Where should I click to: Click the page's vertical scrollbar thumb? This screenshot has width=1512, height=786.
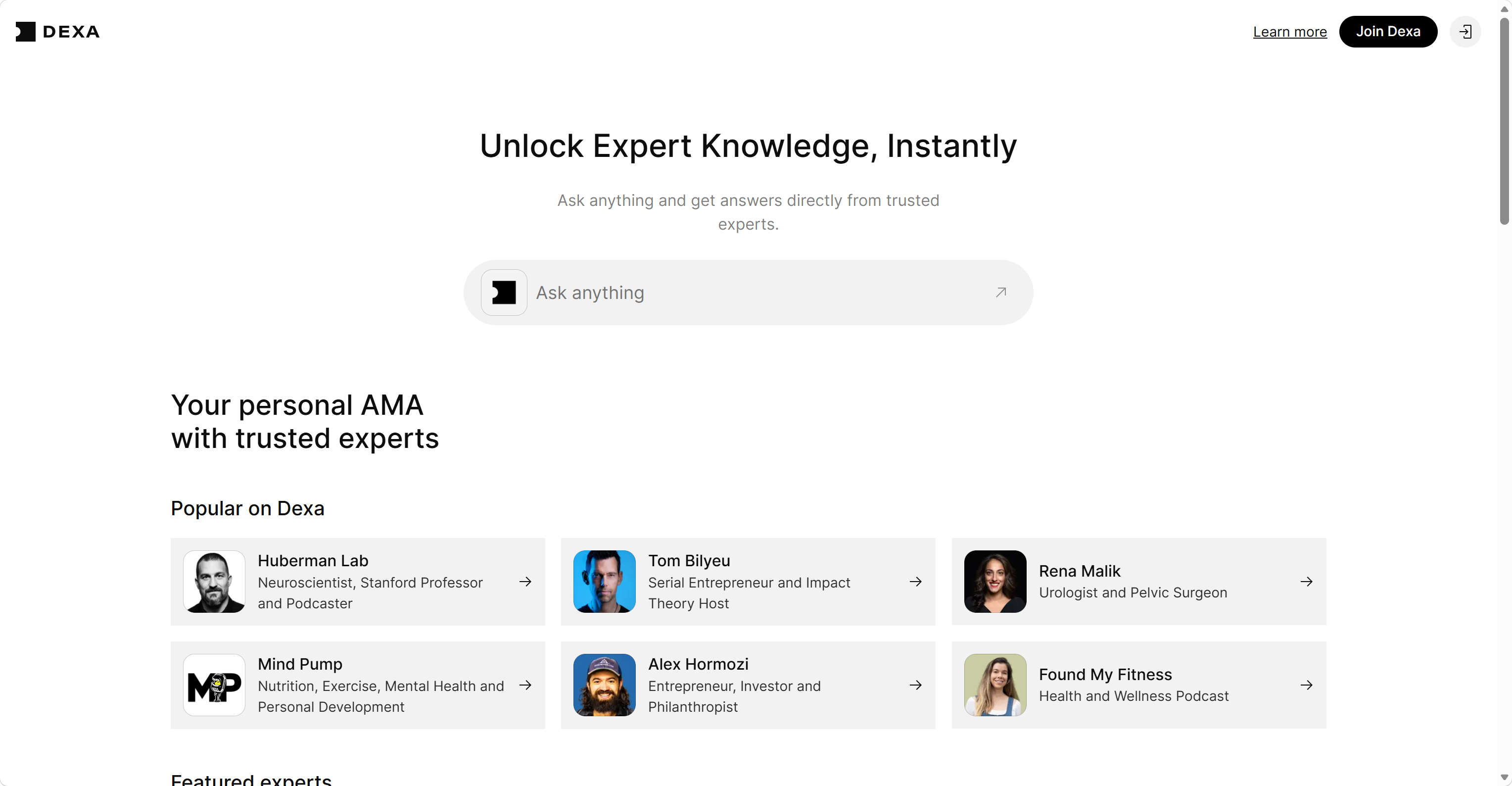(1504, 120)
